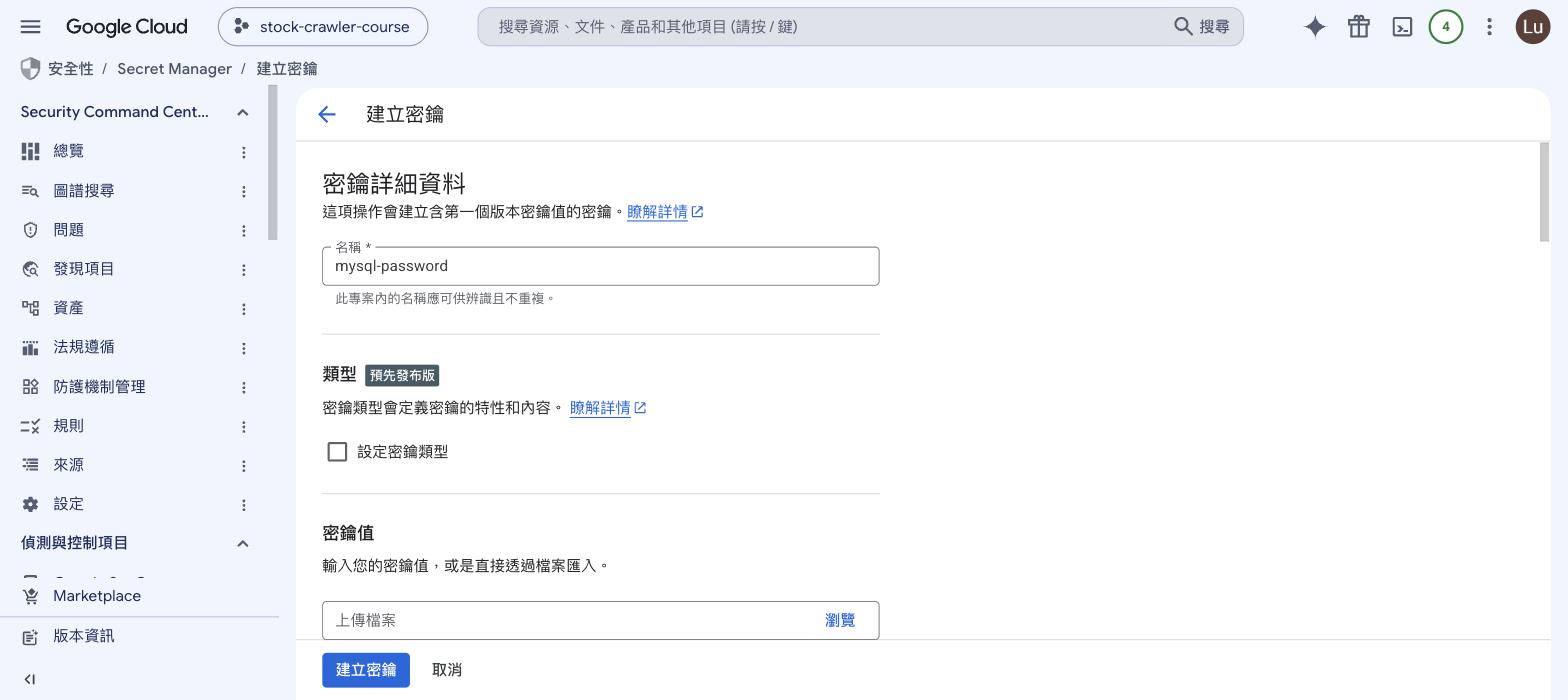Click the 上傳檔案 upload field
1568x700 pixels.
[x=600, y=620]
